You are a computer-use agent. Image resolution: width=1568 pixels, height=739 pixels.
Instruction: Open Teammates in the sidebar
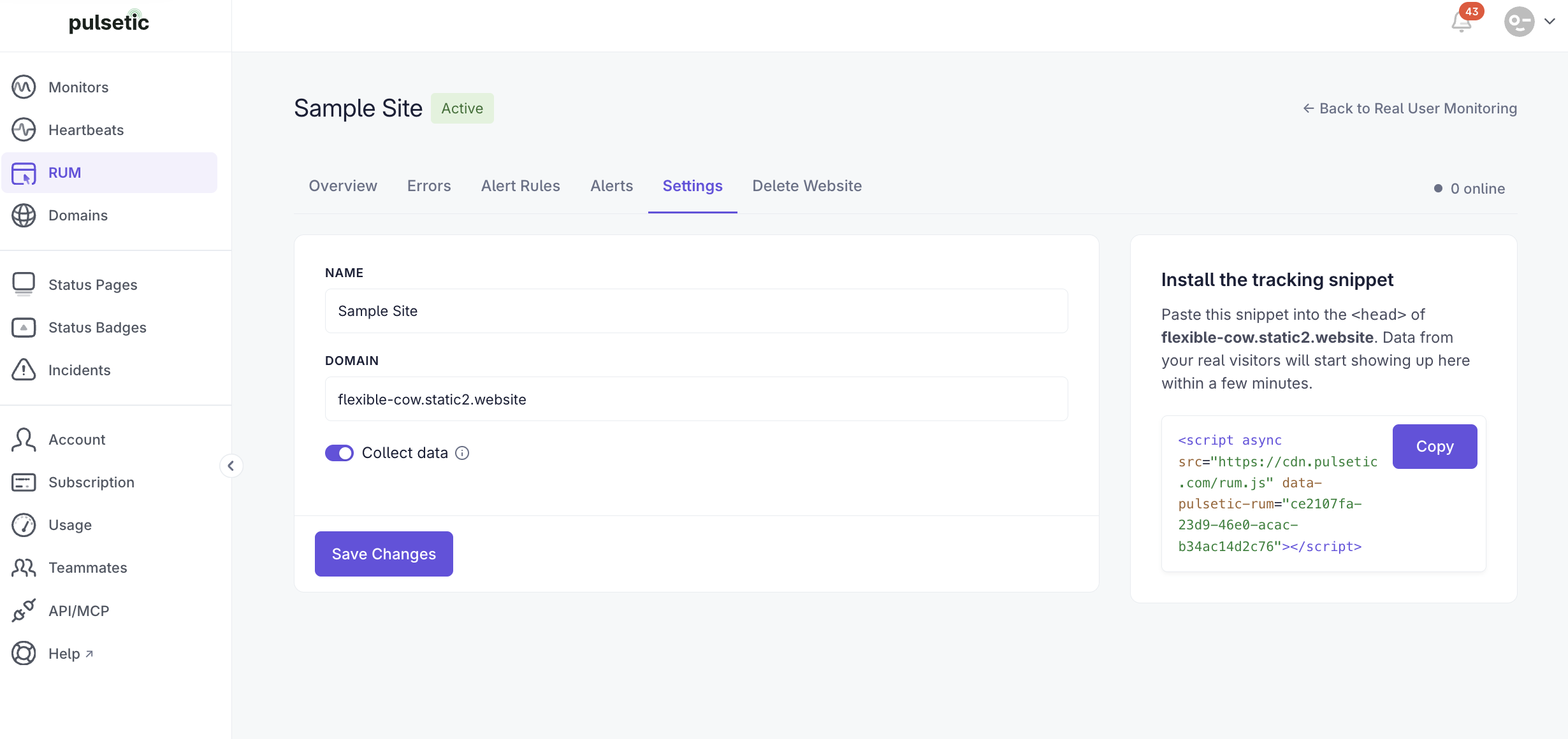(x=109, y=568)
